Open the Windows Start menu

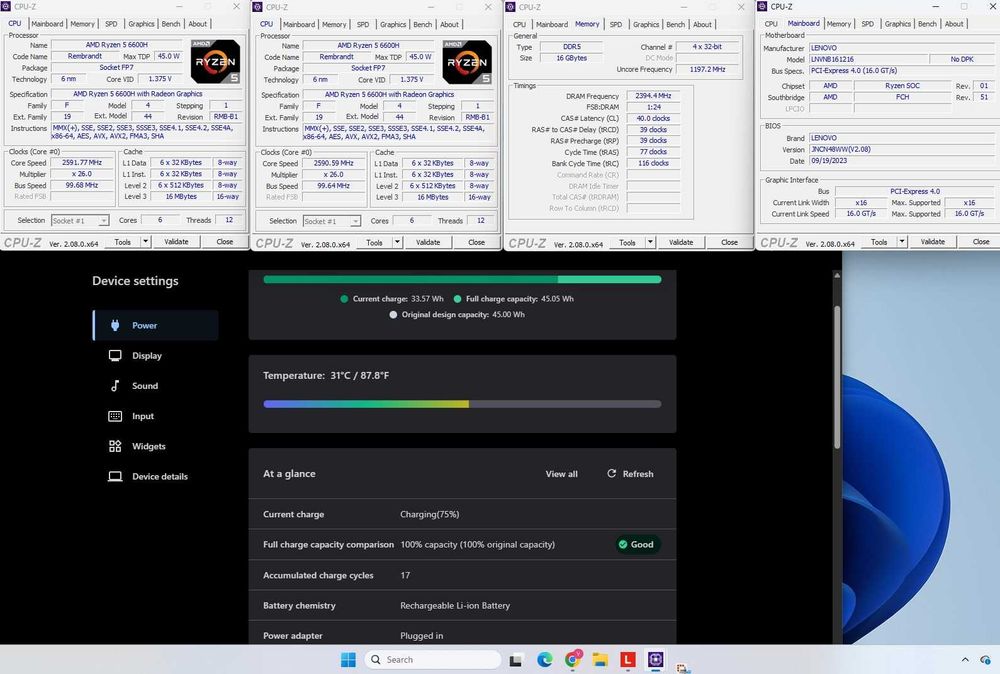[x=348, y=660]
